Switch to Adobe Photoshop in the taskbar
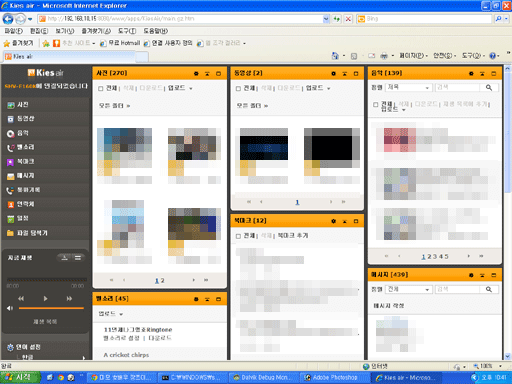This screenshot has width=512, height=384. [335, 378]
